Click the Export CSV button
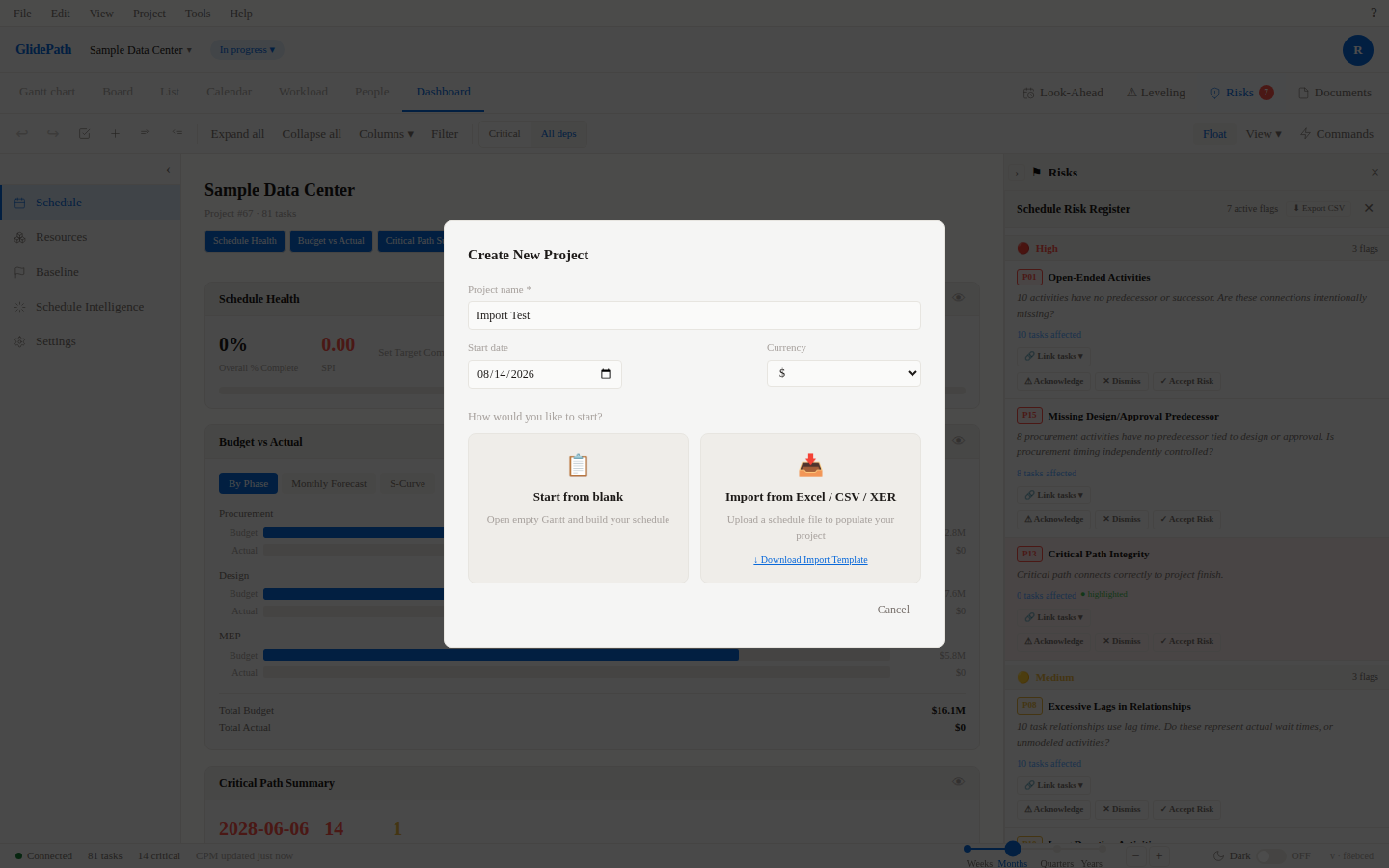1389x868 pixels. (1319, 208)
